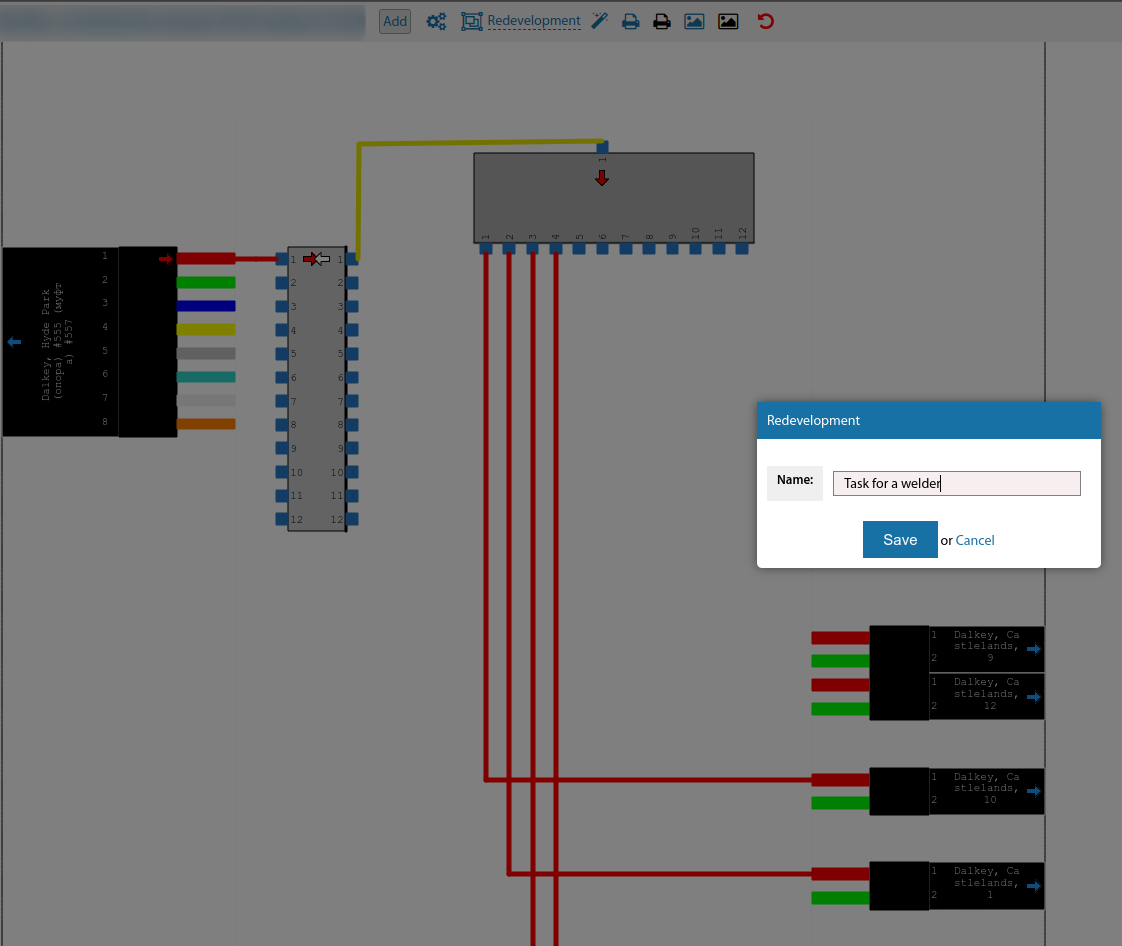Screen dimensions: 1122x946
Task: Click the magic wand tool icon
Action: point(600,21)
